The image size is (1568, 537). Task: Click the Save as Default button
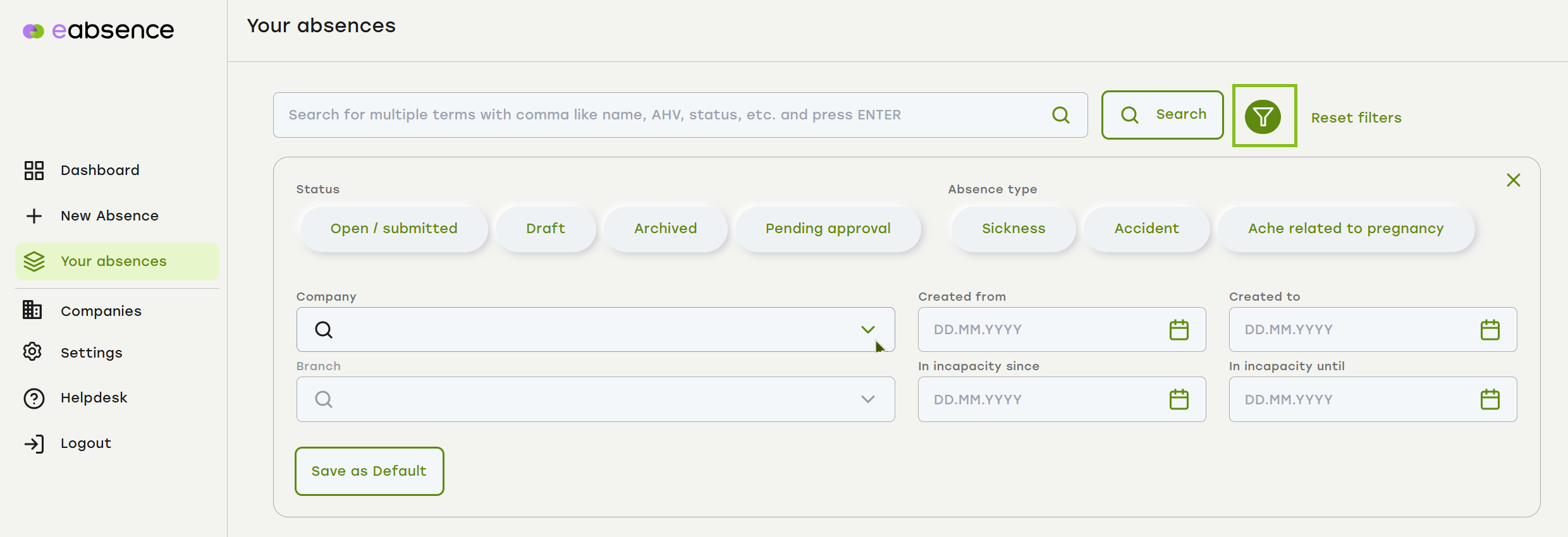pos(369,471)
